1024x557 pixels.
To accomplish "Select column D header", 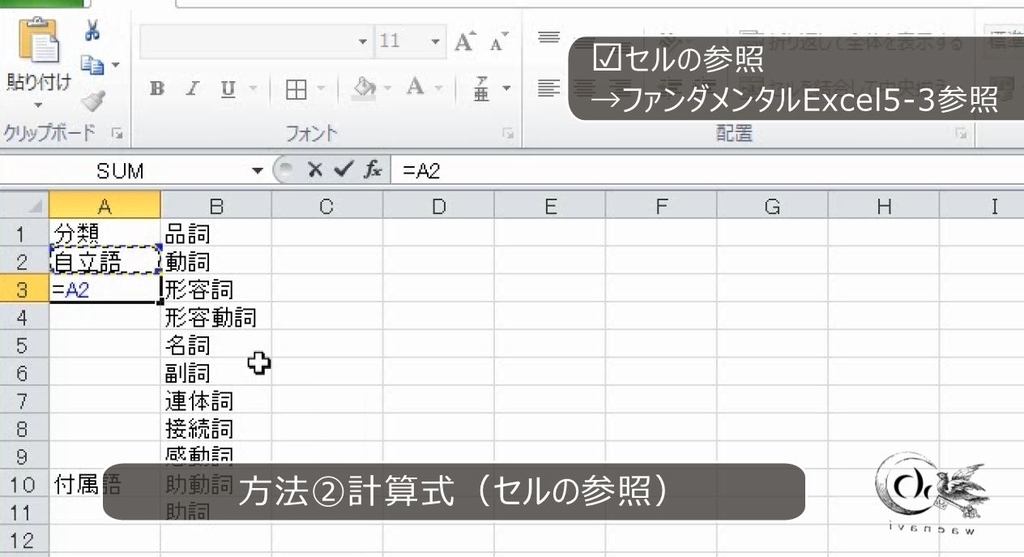I will click(439, 206).
